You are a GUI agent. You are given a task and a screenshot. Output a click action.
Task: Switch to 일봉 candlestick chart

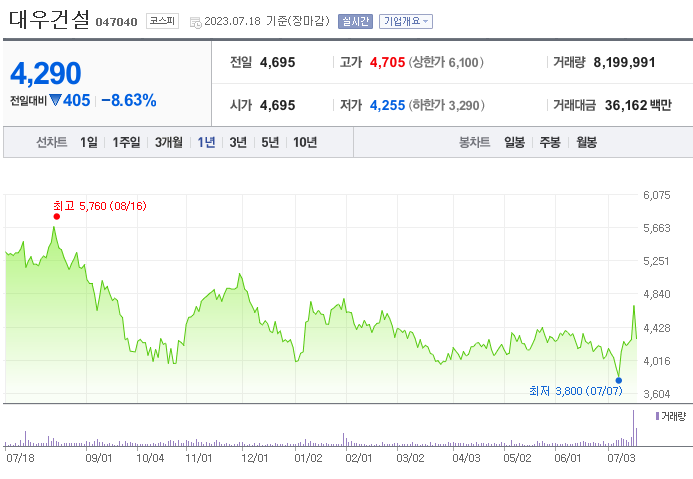[514, 142]
